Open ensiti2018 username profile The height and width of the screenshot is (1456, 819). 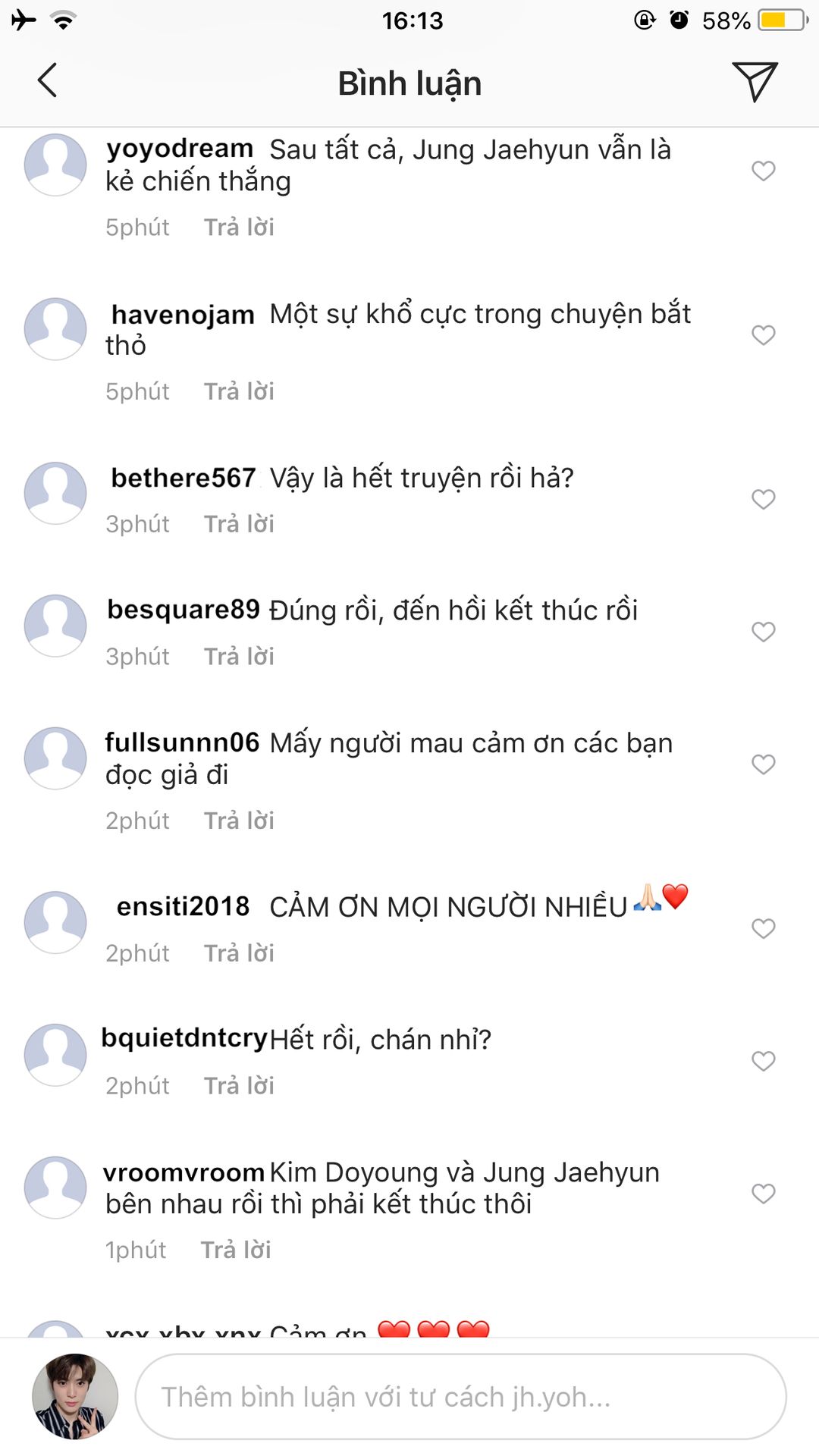(x=183, y=906)
